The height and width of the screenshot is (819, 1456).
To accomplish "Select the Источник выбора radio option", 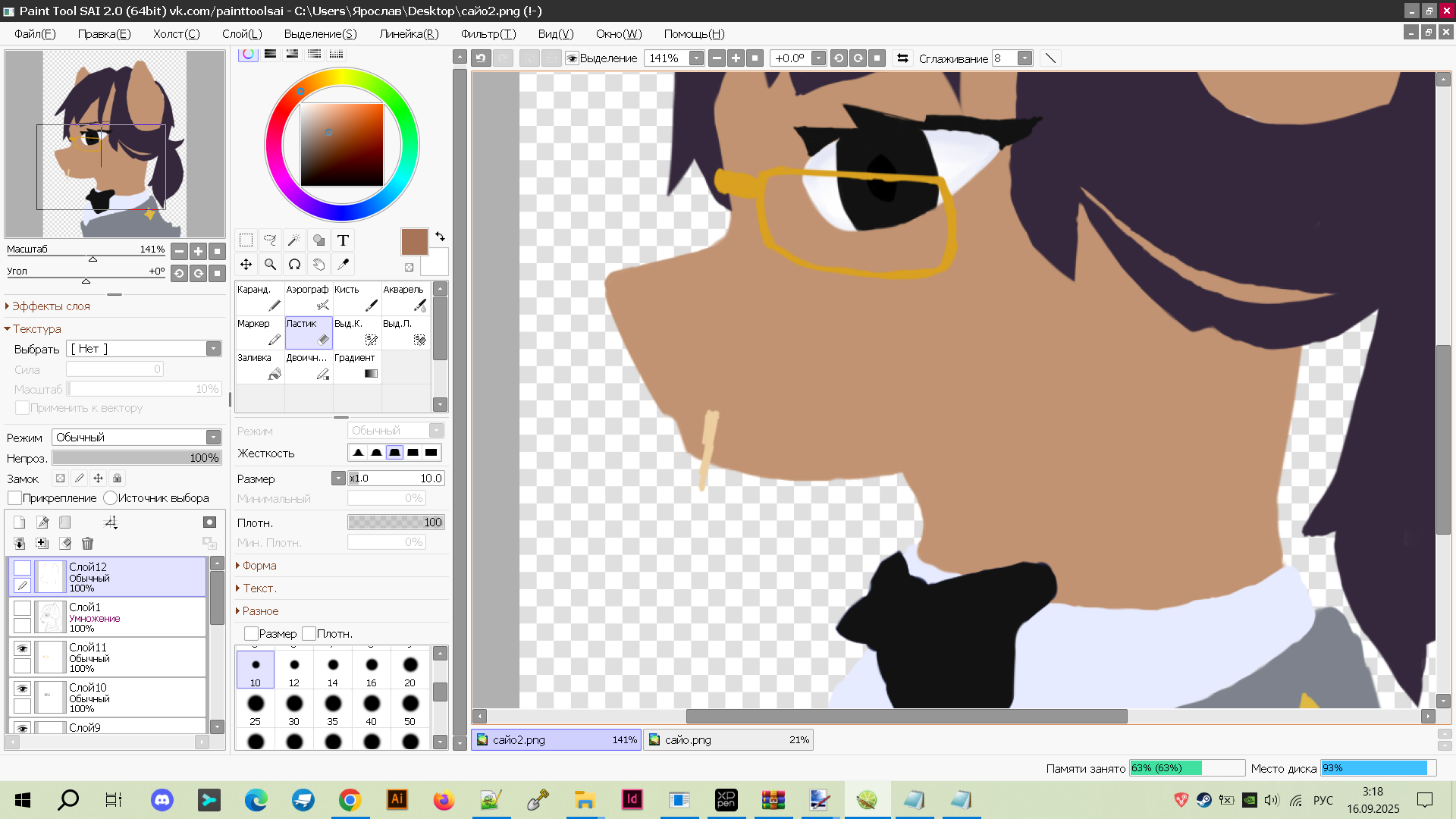I will pyautogui.click(x=111, y=498).
